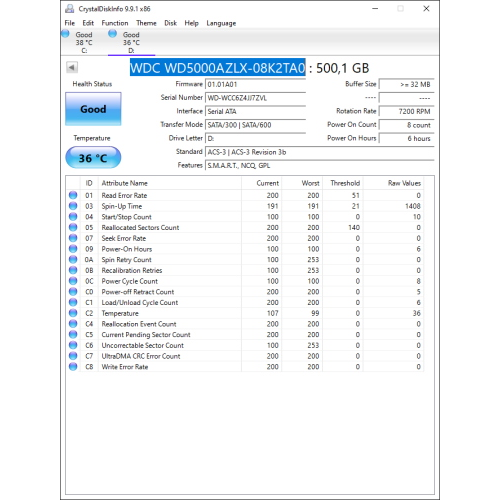The width and height of the screenshot is (500, 500).
Task: Click the Good health status button
Action: click(x=93, y=109)
